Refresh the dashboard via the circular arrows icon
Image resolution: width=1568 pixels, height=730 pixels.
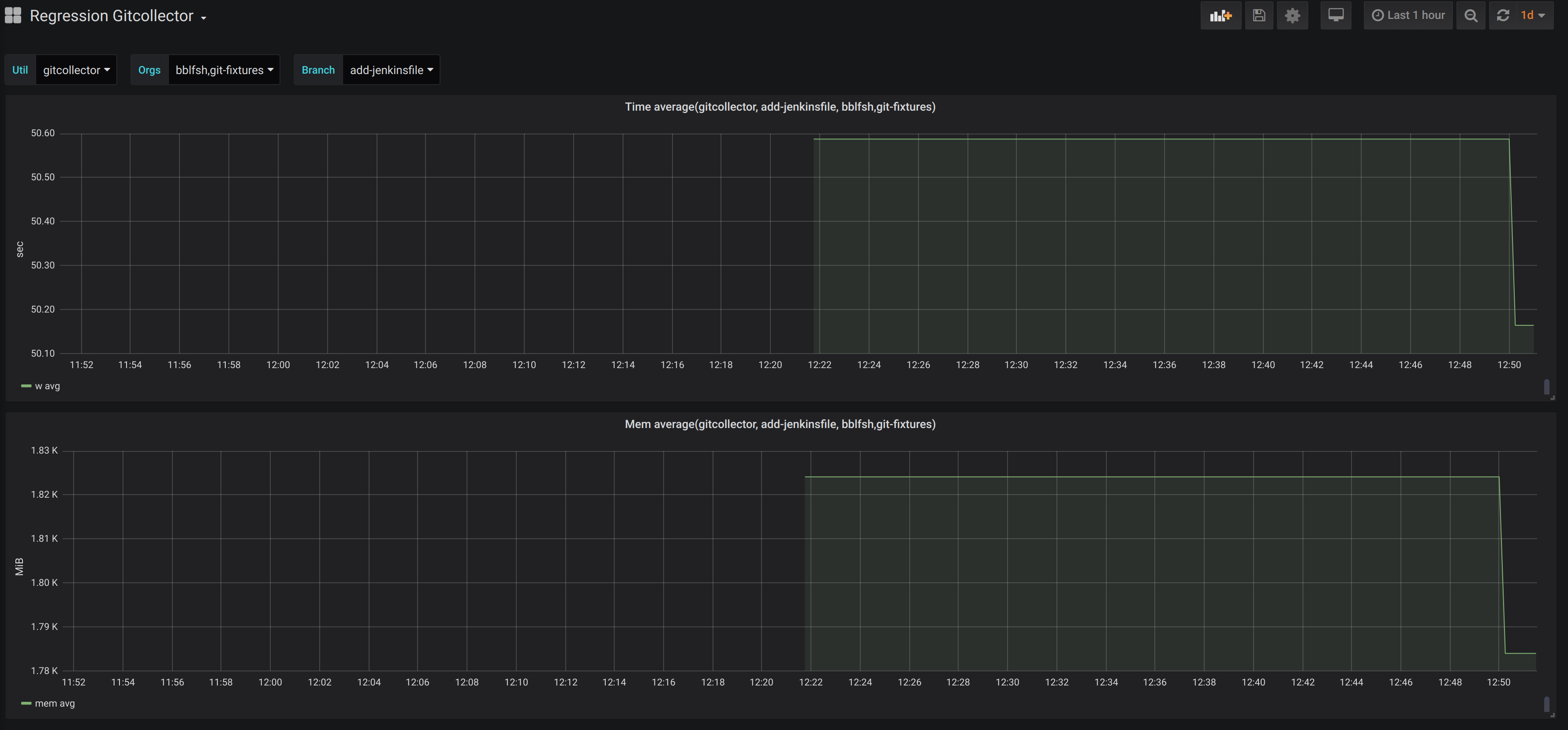1503,16
